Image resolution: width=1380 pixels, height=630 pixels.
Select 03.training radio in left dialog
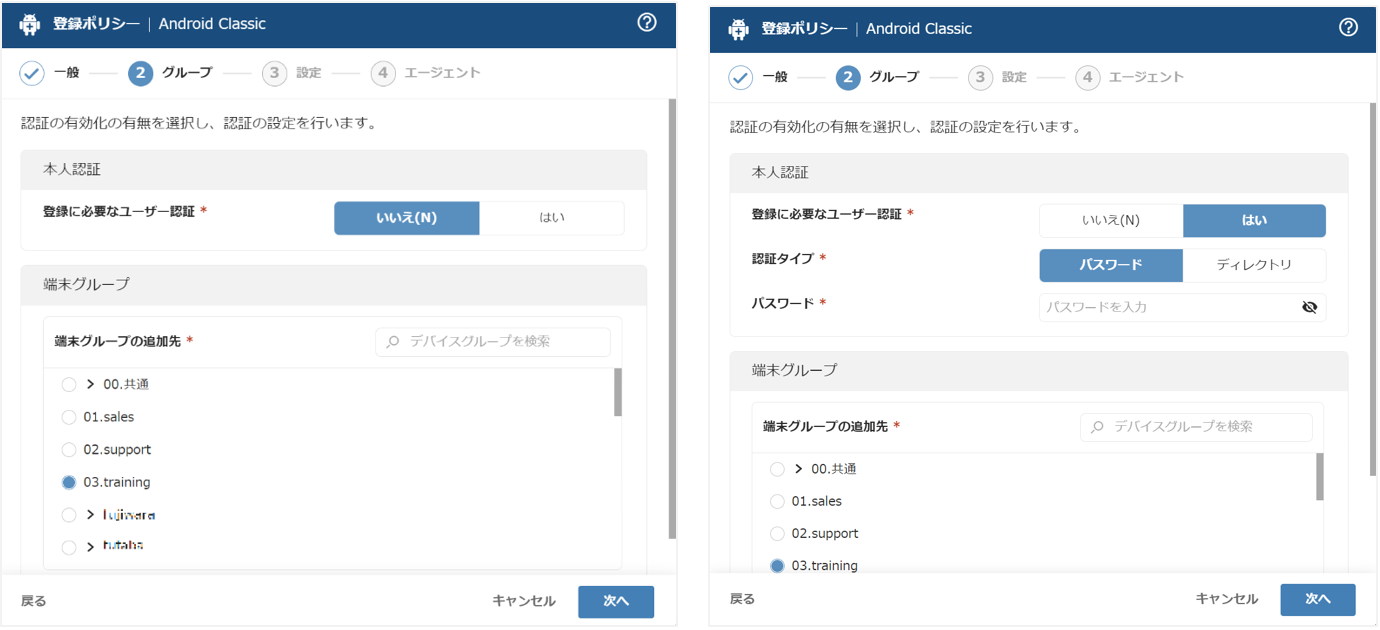[68, 482]
